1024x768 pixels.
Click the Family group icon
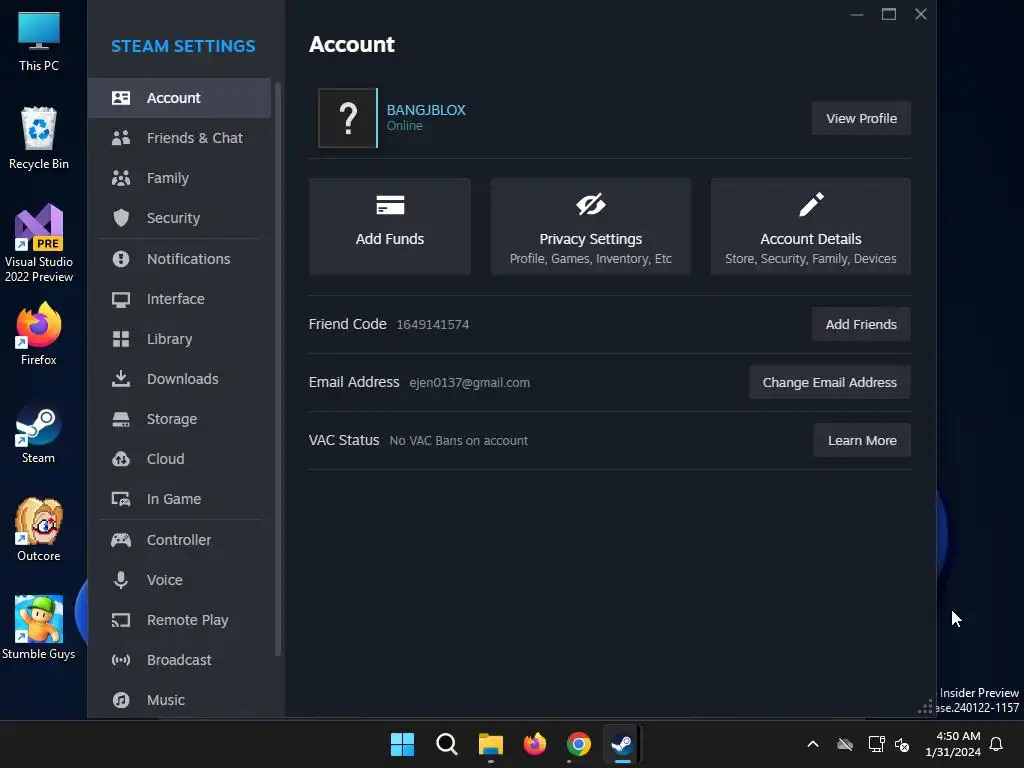pos(121,178)
